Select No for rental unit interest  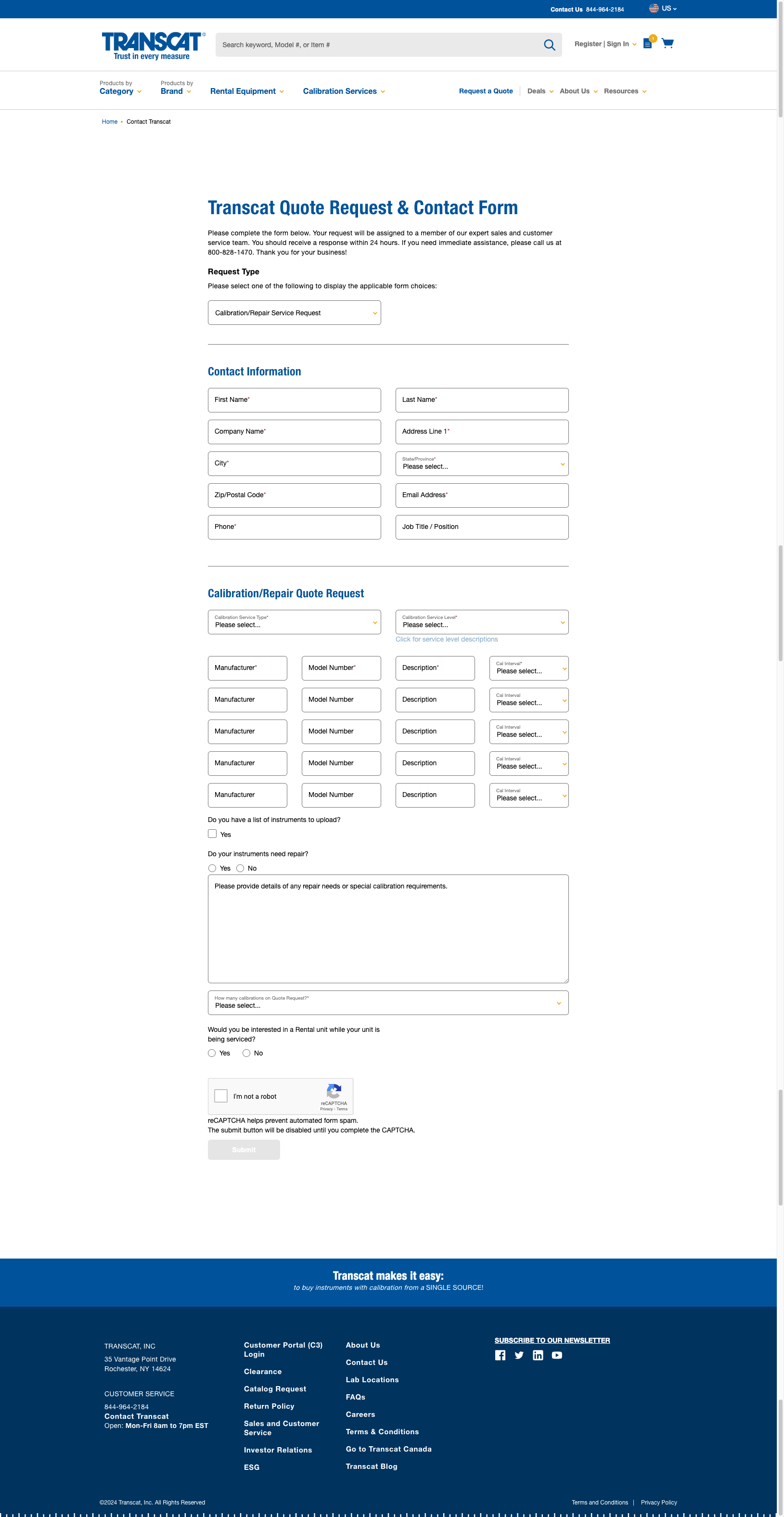pos(246,1053)
